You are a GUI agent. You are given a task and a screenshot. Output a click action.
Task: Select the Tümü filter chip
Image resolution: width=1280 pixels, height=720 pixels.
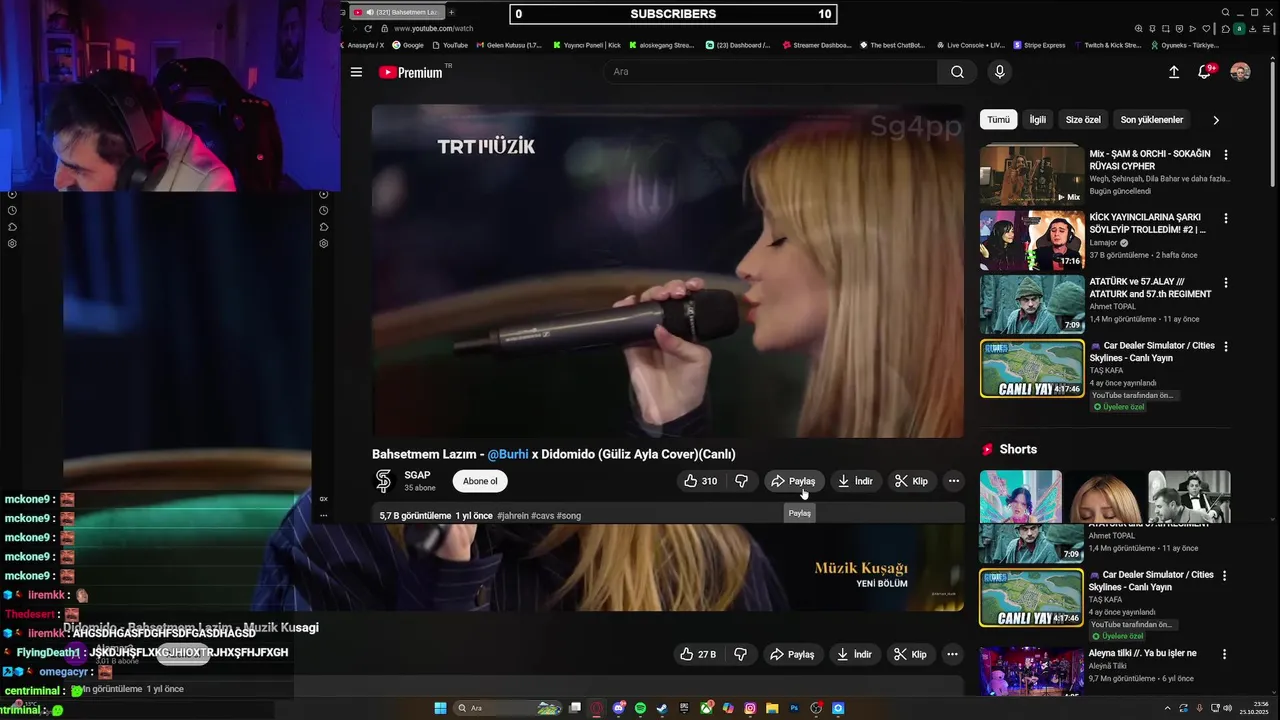click(x=998, y=119)
